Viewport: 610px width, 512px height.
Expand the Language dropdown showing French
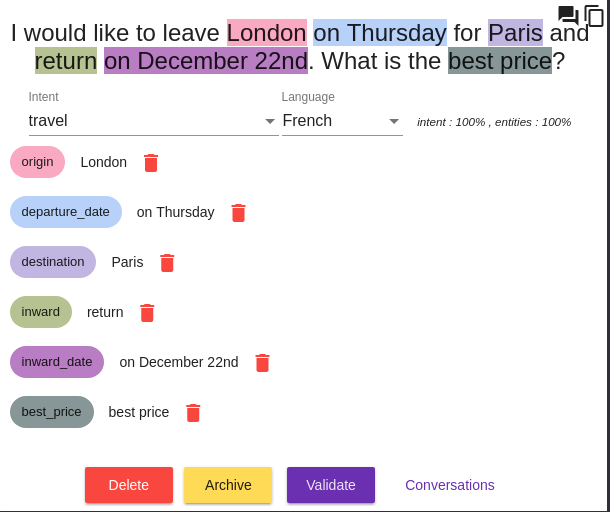(x=341, y=121)
